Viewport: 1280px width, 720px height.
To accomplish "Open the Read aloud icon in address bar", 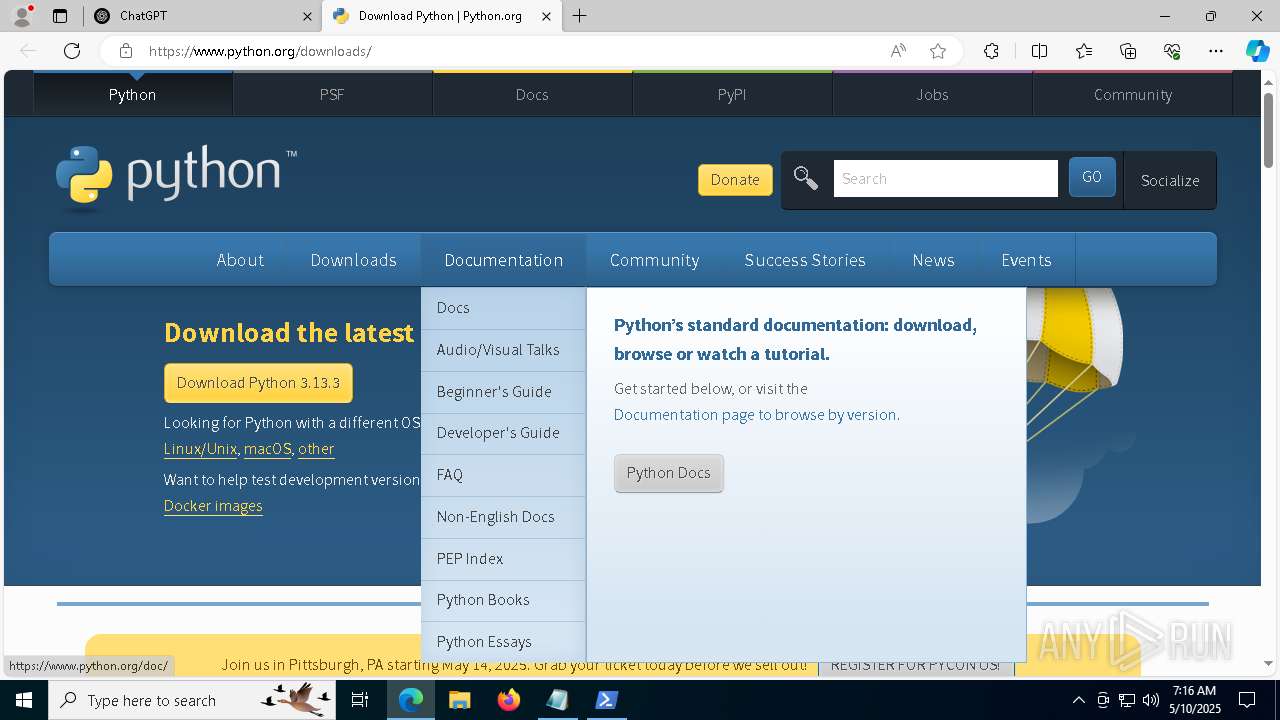I will (x=898, y=51).
